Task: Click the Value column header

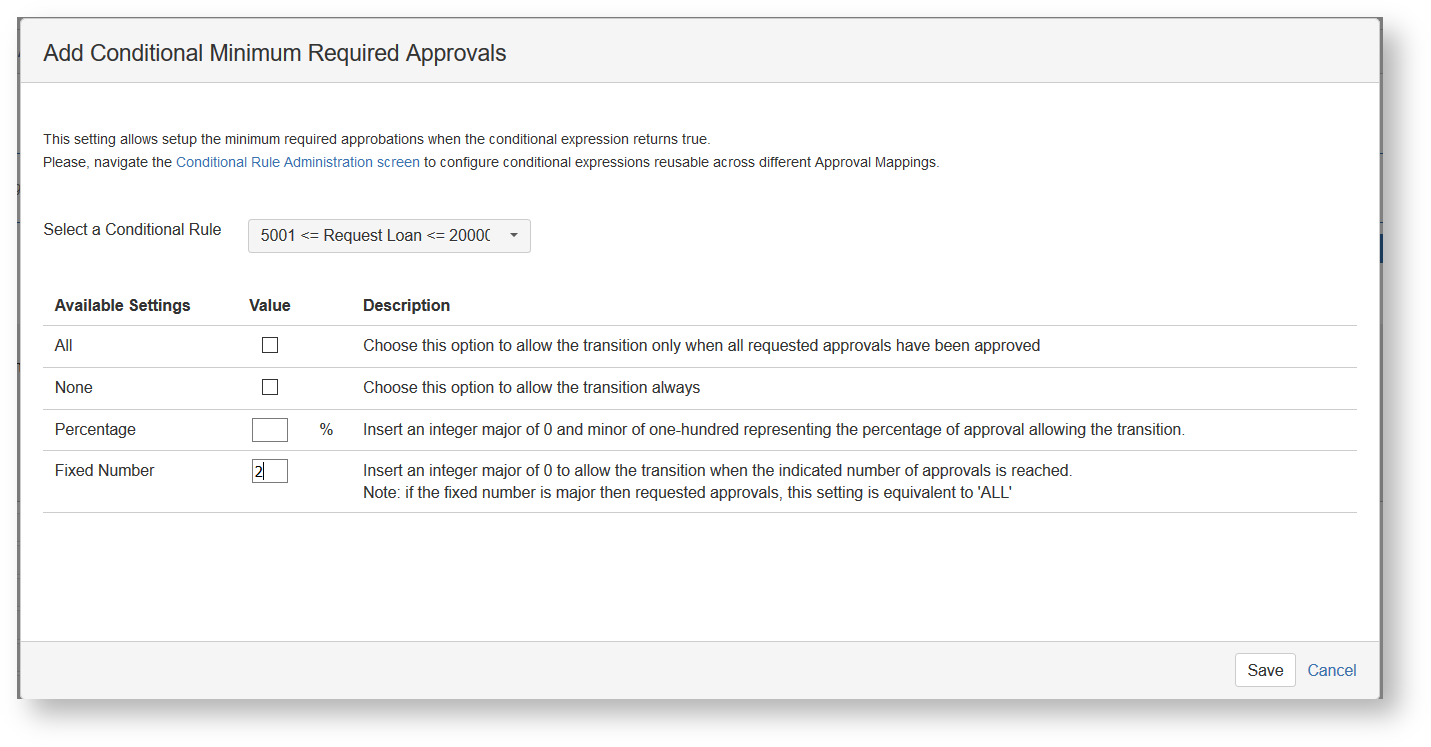Action: click(269, 305)
